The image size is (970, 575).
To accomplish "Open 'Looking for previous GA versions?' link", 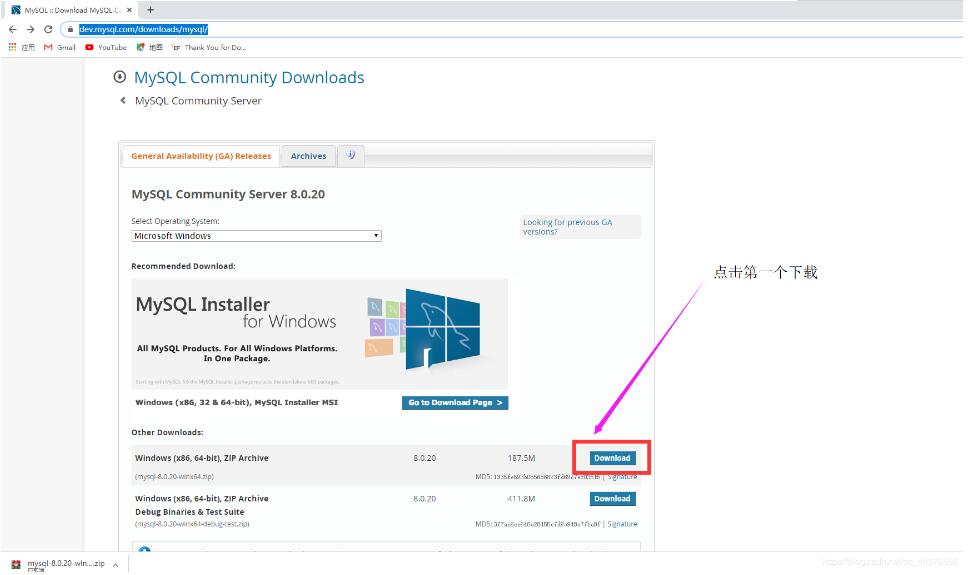I will [x=567, y=227].
